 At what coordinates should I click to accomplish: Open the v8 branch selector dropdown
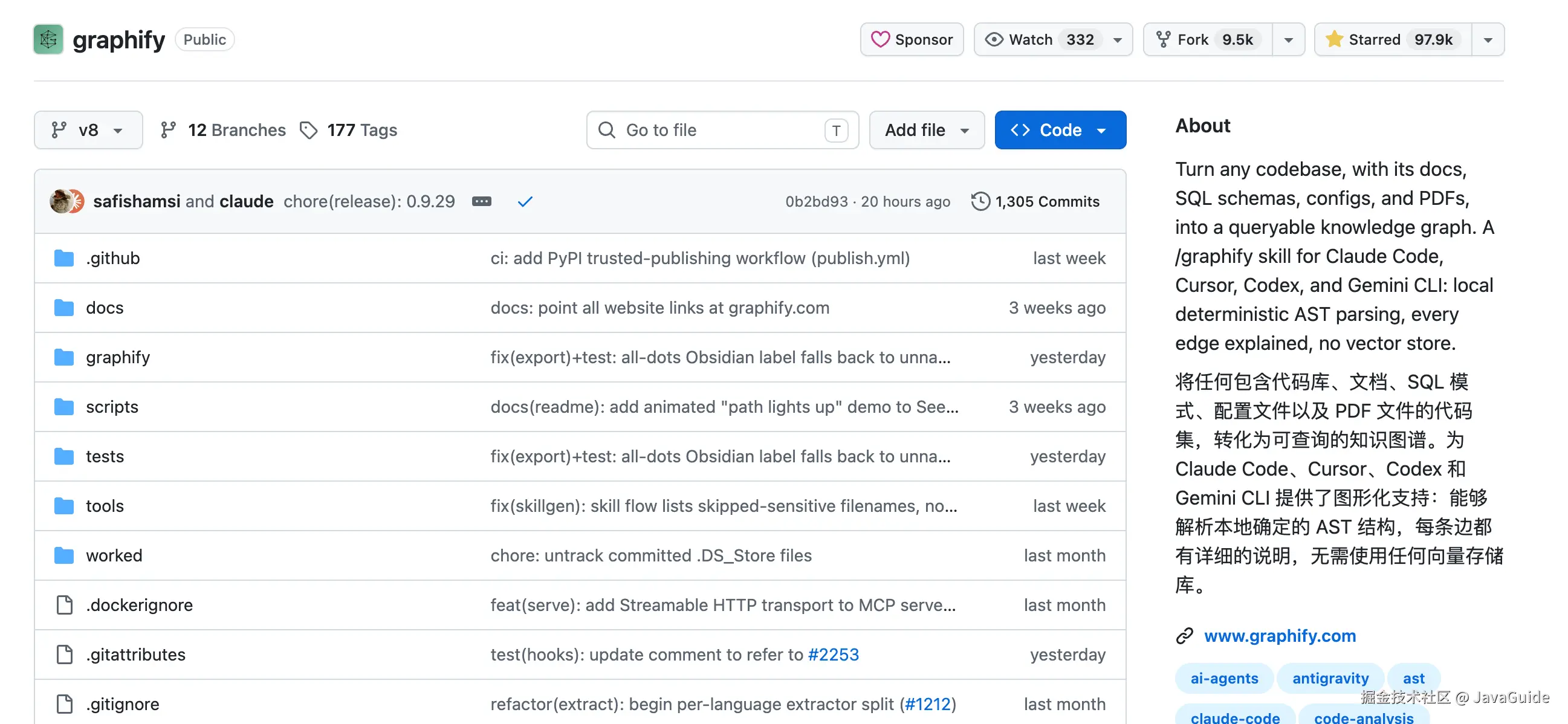[88, 129]
